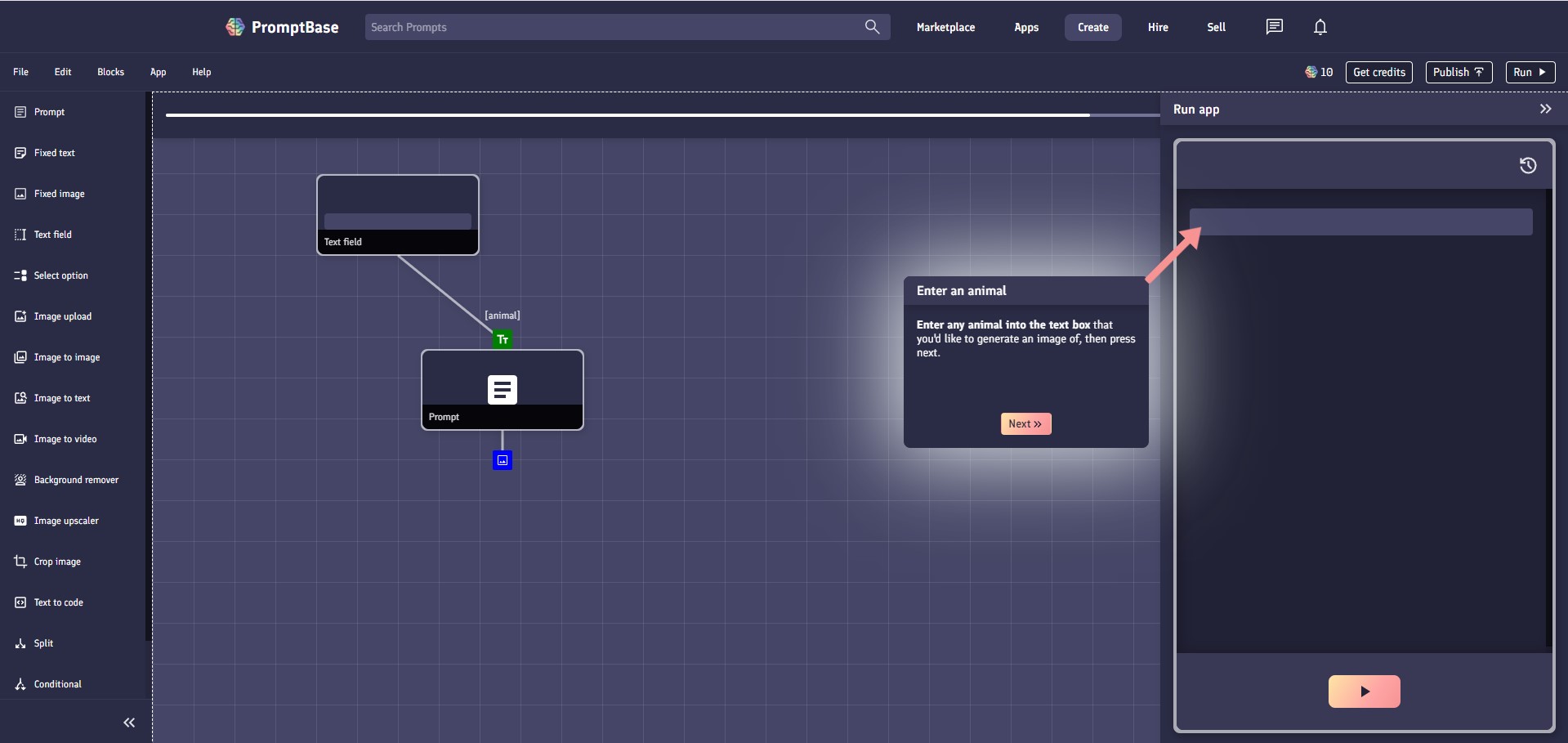Select the Text field node on canvas
Screen dimensions: 1568x743
[398, 215]
